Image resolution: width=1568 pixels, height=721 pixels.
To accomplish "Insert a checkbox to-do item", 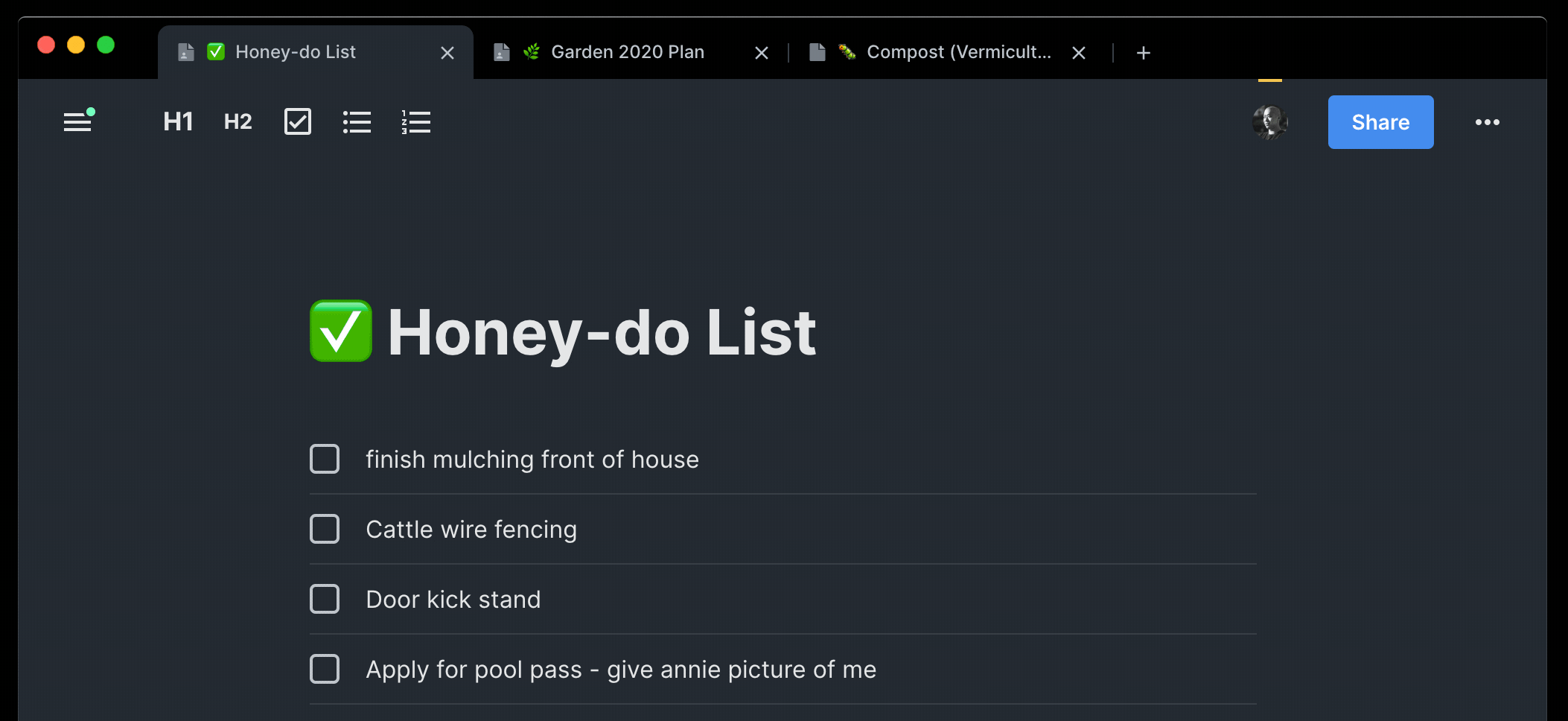I will [298, 121].
